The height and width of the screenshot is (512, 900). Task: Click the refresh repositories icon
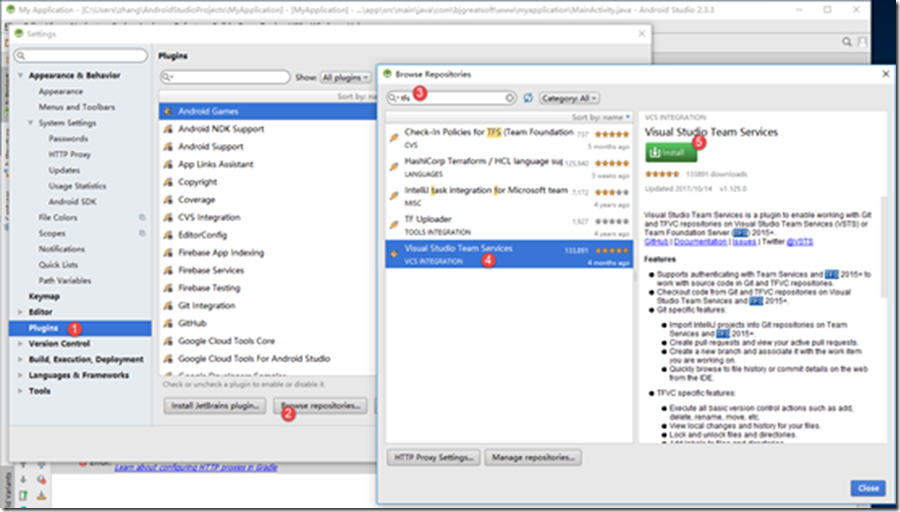pyautogui.click(x=528, y=98)
